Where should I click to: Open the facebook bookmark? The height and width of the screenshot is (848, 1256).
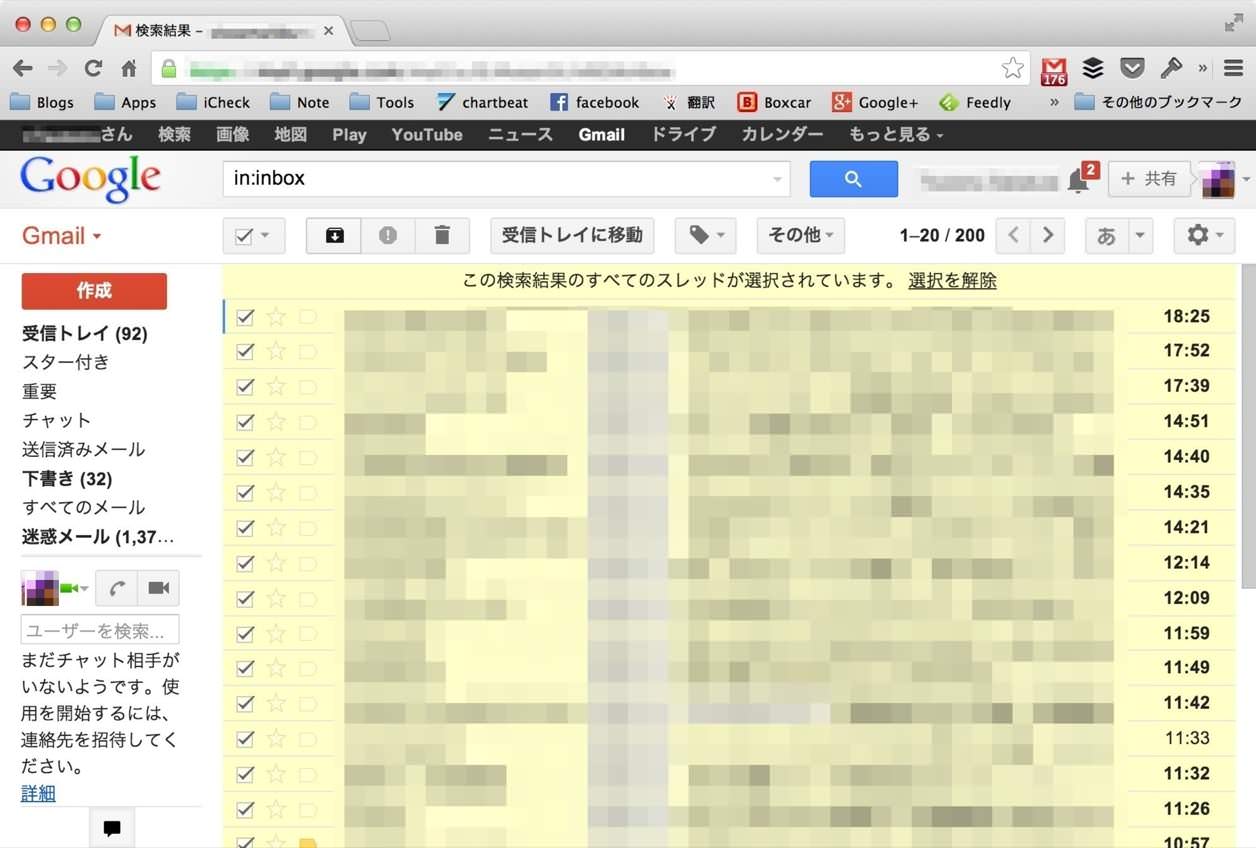tap(595, 102)
